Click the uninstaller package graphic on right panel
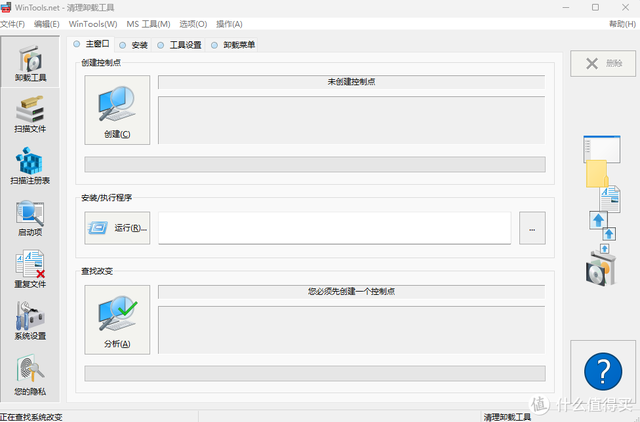 601,270
